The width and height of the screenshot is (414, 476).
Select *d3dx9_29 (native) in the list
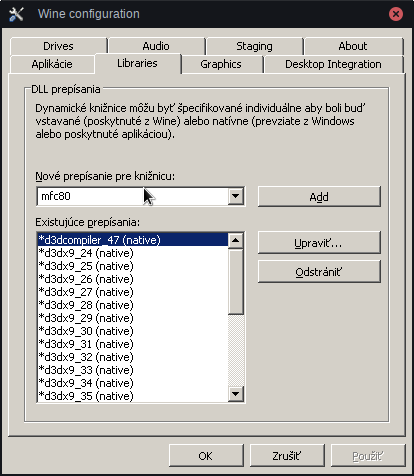click(133, 318)
